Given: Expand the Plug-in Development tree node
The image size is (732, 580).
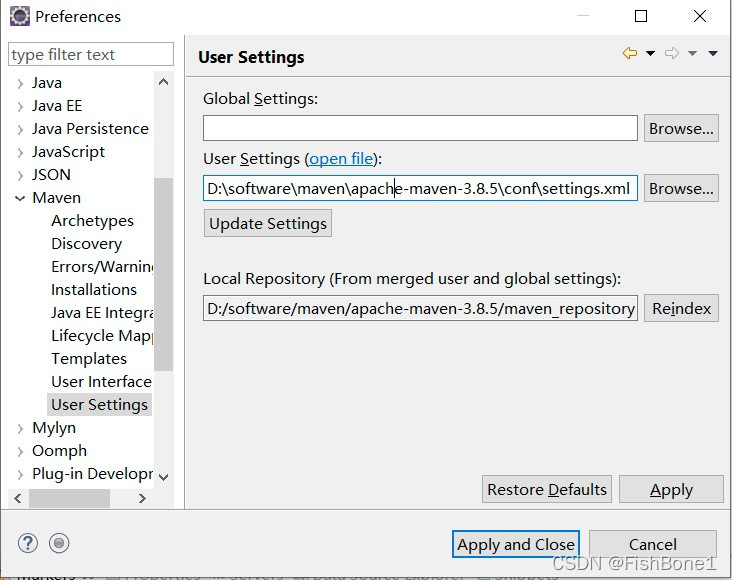Looking at the screenshot, I should [20, 474].
